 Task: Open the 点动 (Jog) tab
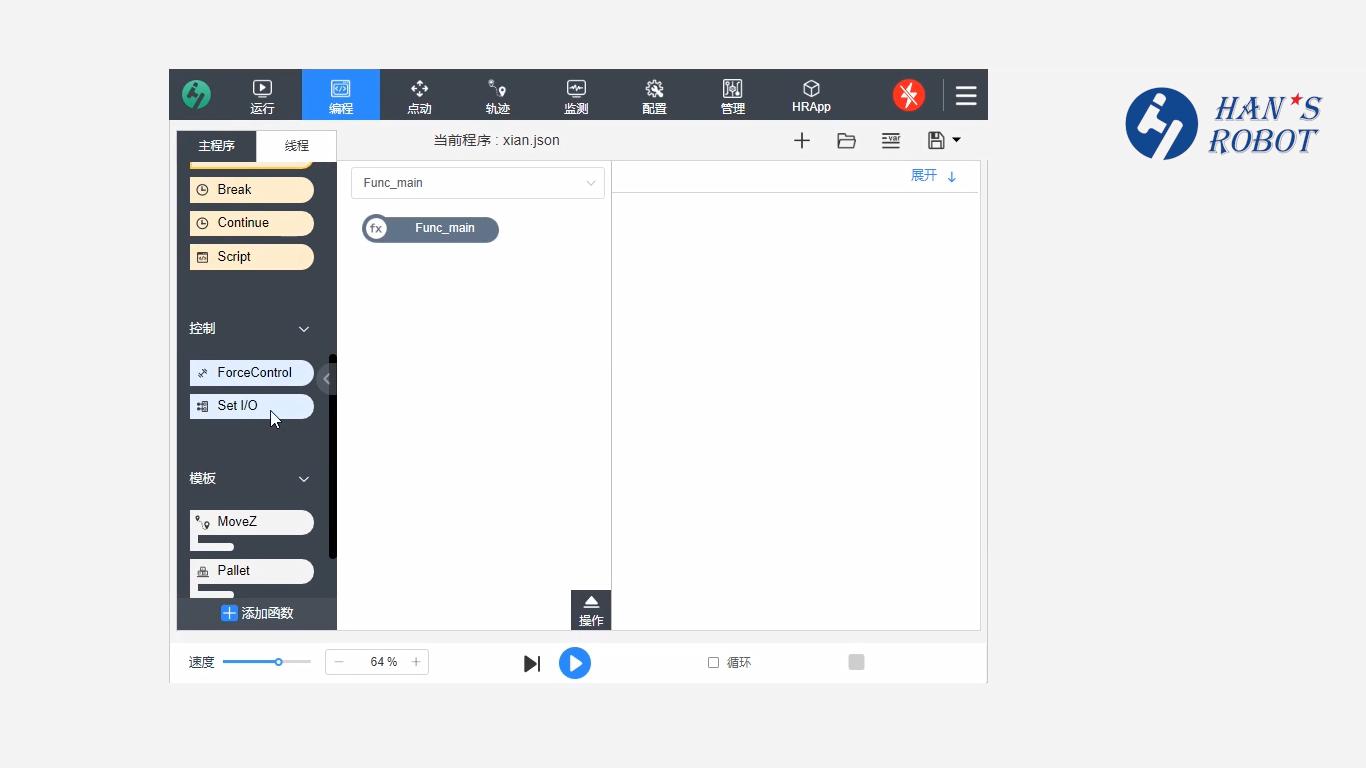tap(419, 96)
